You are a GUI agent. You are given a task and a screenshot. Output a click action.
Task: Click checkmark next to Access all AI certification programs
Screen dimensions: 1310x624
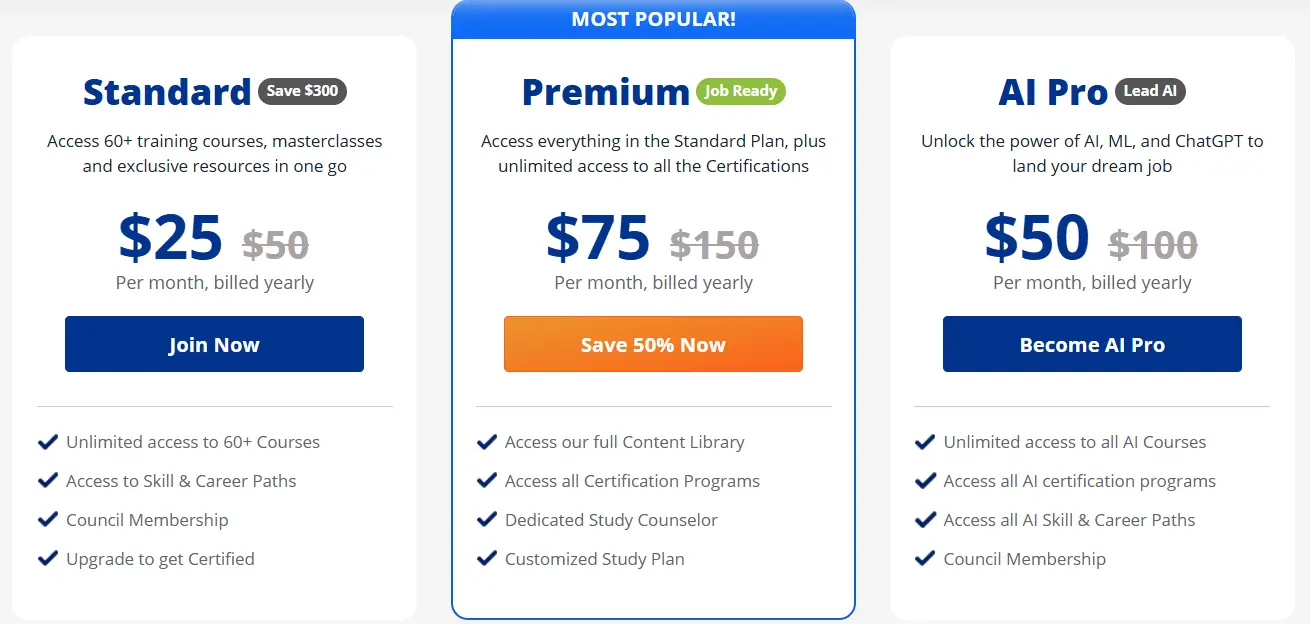click(x=925, y=481)
